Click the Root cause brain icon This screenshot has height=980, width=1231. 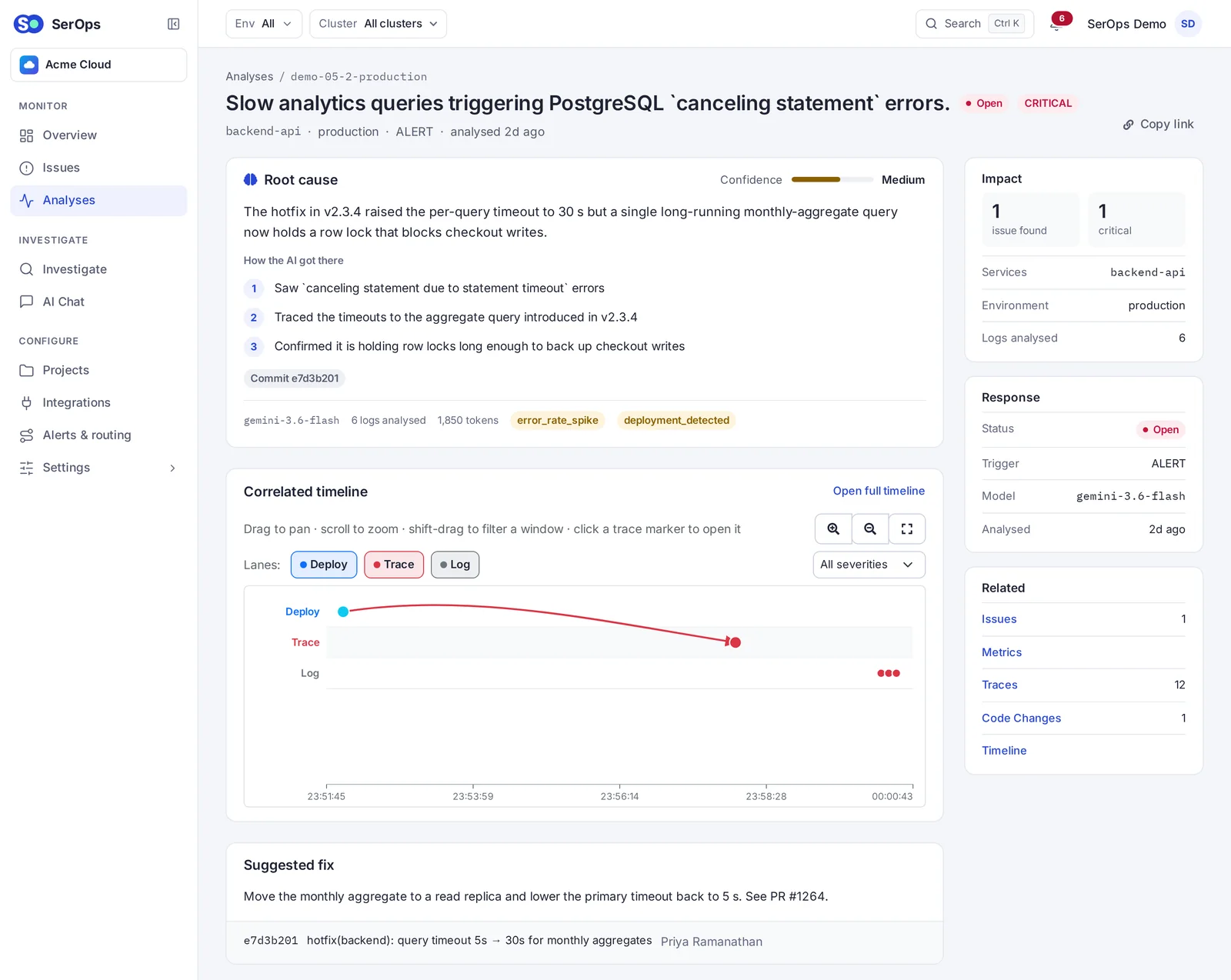coord(251,180)
